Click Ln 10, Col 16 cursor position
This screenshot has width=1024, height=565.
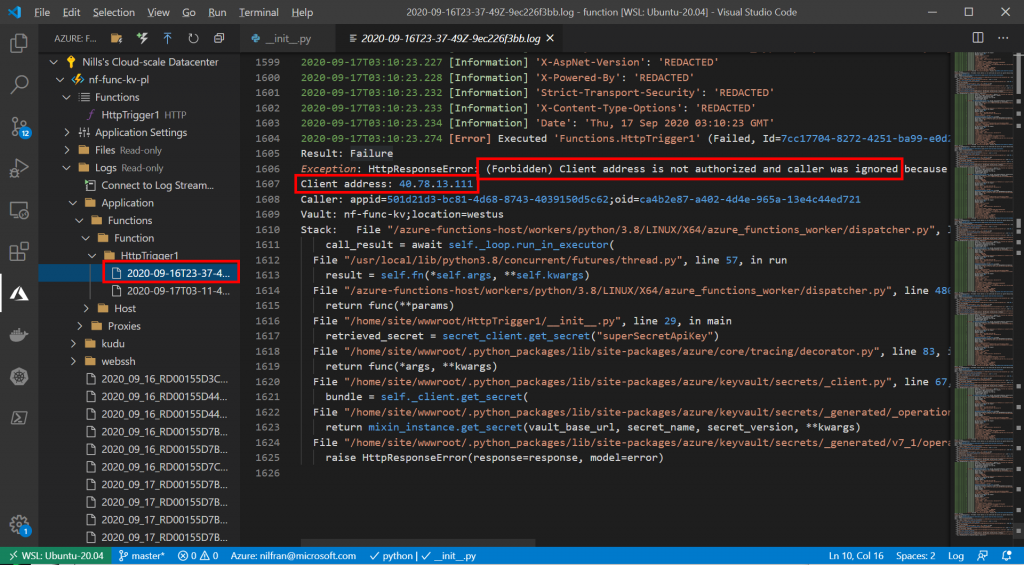(x=856, y=556)
